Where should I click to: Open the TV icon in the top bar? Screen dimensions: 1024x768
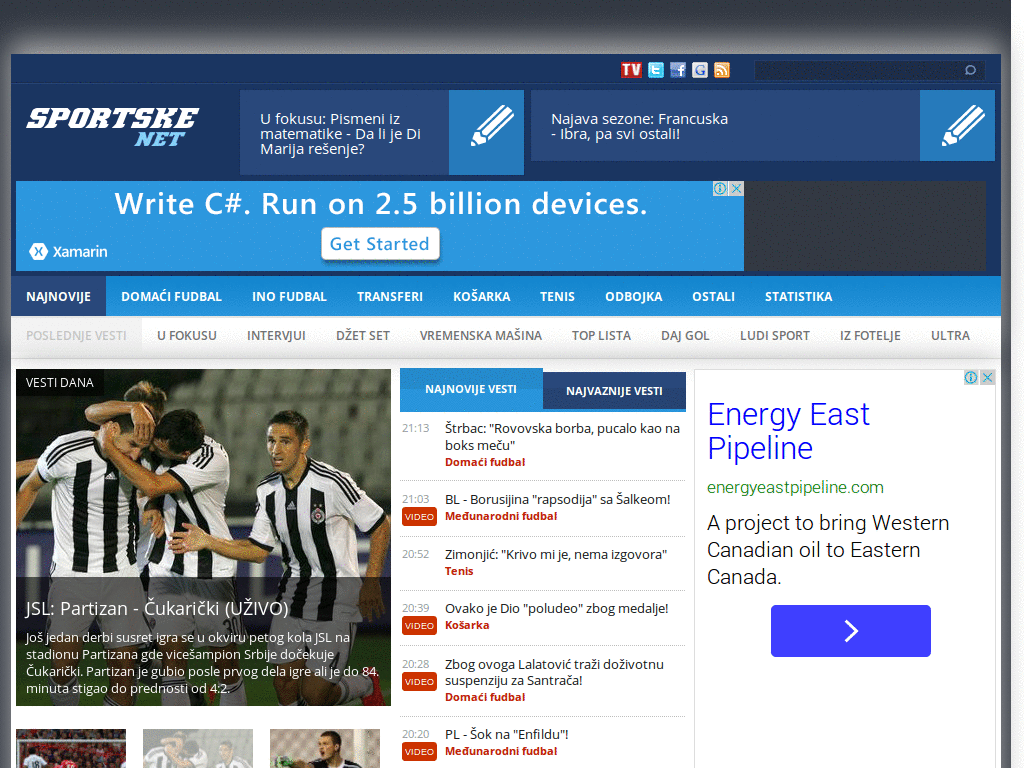coord(631,70)
